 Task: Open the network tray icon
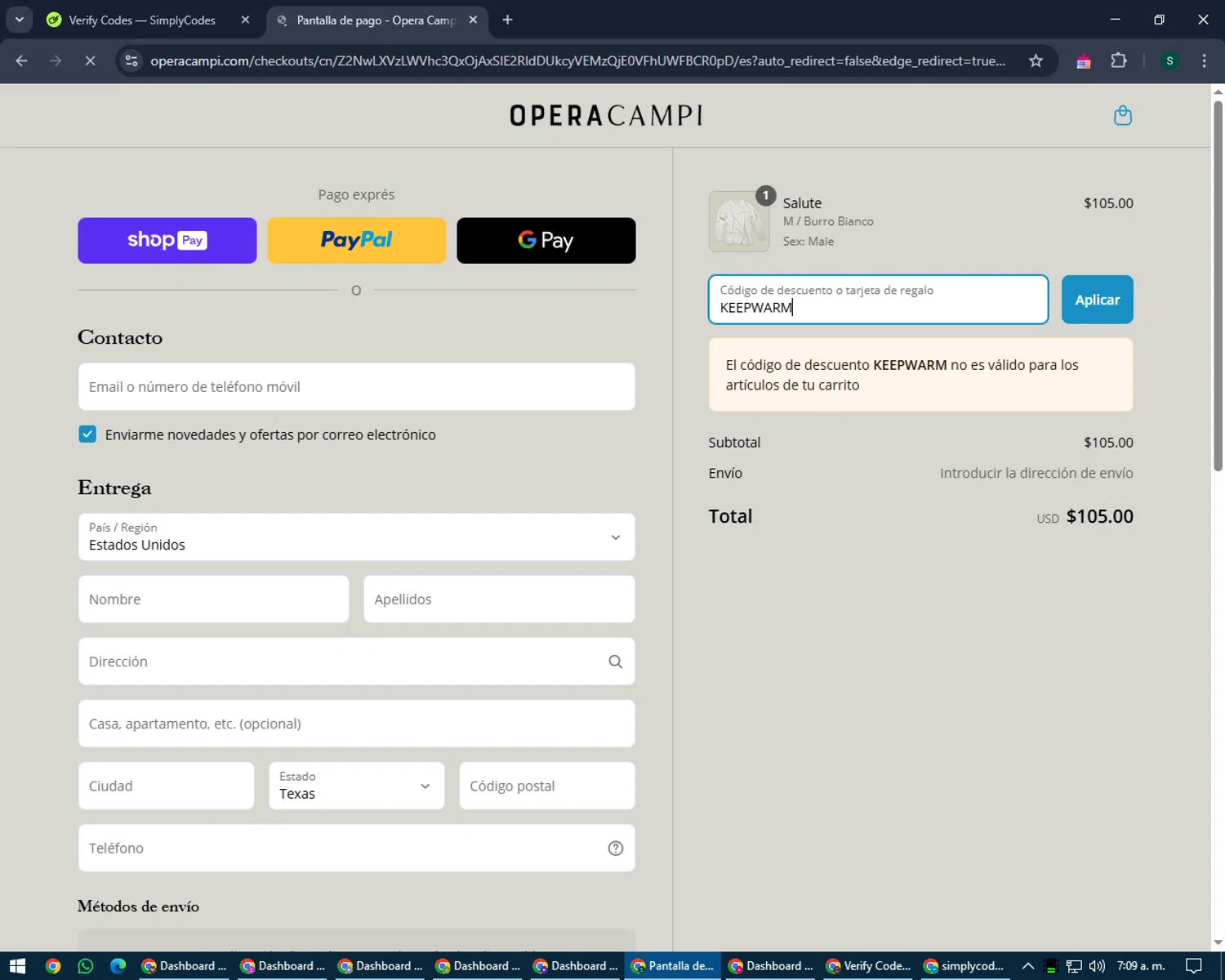tap(1074, 966)
